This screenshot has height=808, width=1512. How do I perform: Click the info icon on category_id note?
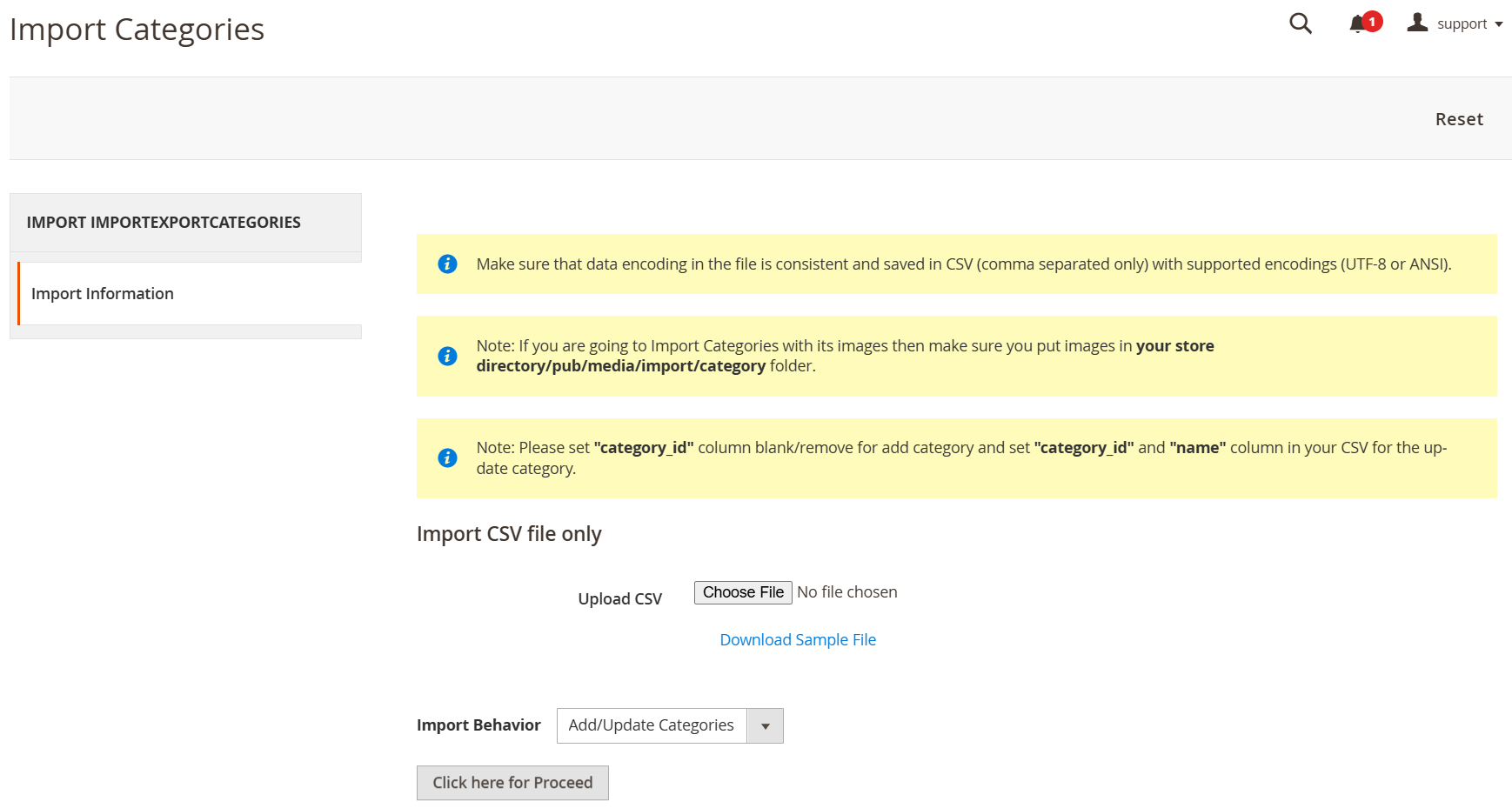point(447,457)
